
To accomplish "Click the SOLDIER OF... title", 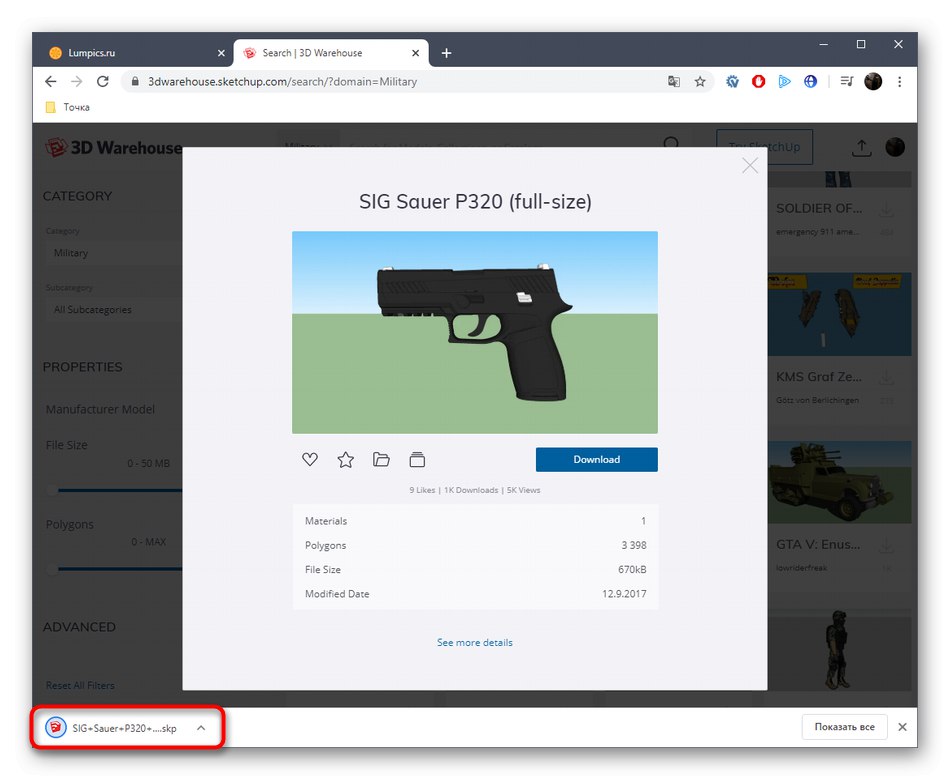I will pos(819,208).
